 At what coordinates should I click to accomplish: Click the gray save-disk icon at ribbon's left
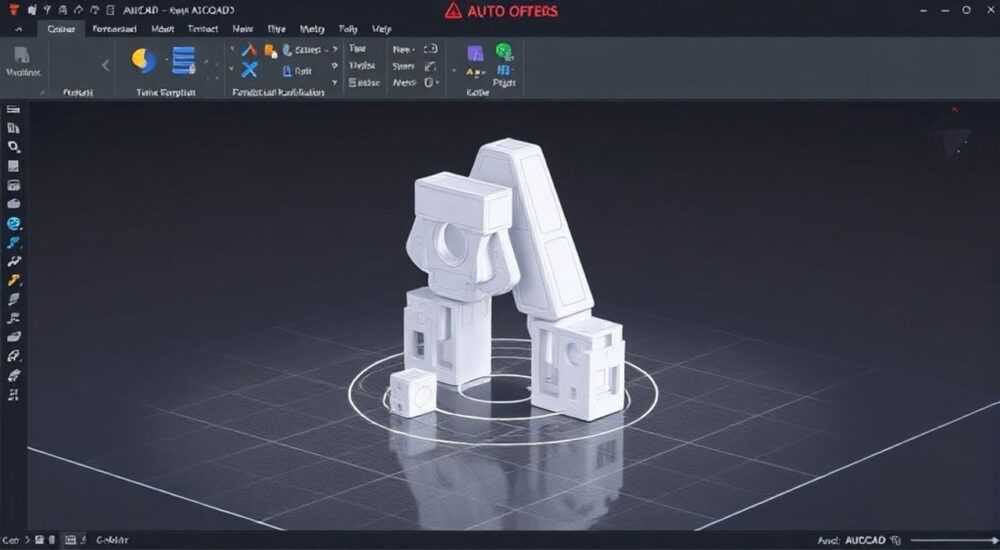click(x=22, y=56)
